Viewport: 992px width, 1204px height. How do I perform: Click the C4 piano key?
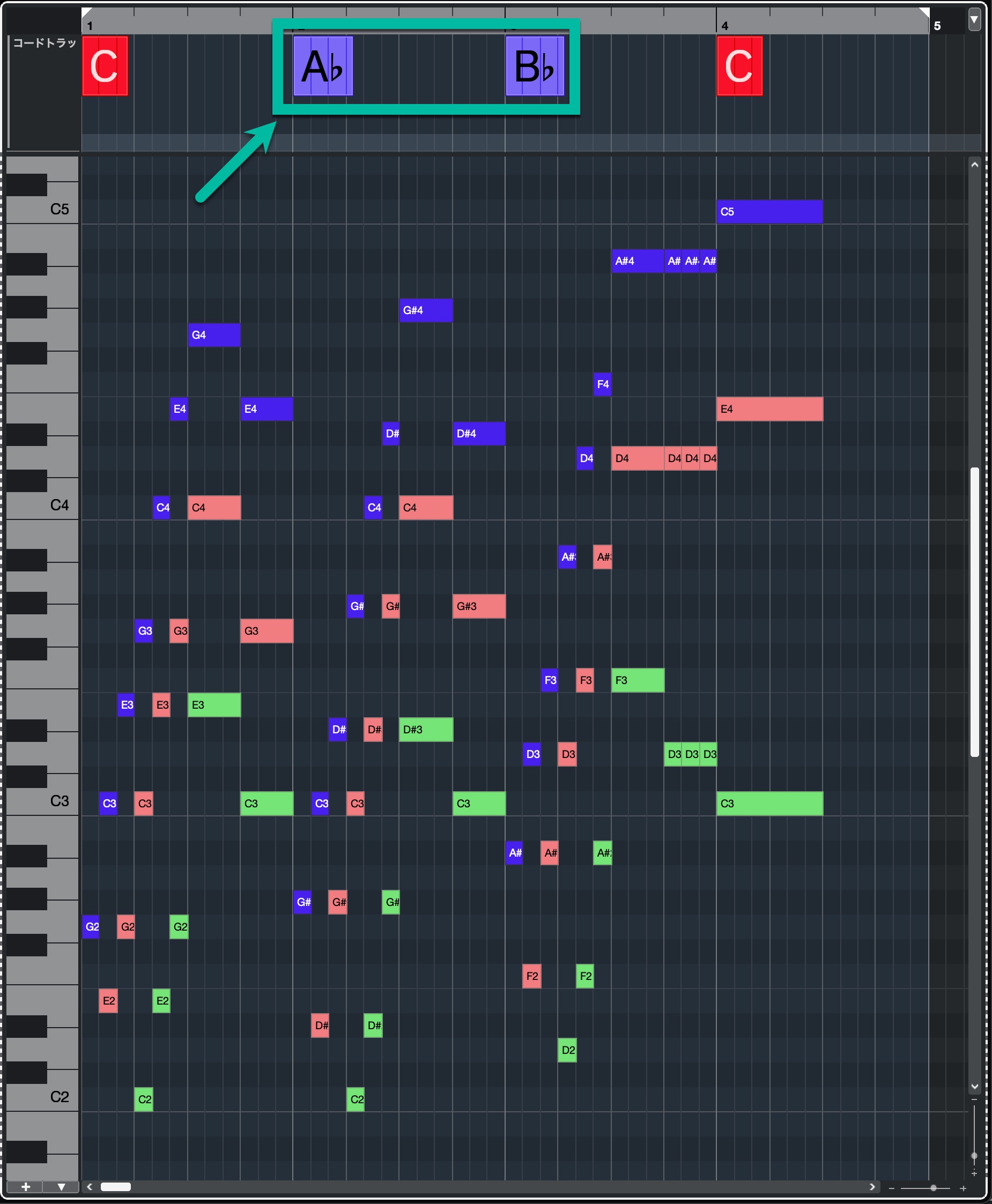pos(42,505)
